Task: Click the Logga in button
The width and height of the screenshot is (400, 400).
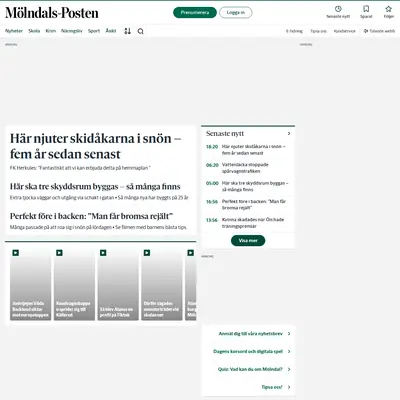Action: pyautogui.click(x=236, y=13)
